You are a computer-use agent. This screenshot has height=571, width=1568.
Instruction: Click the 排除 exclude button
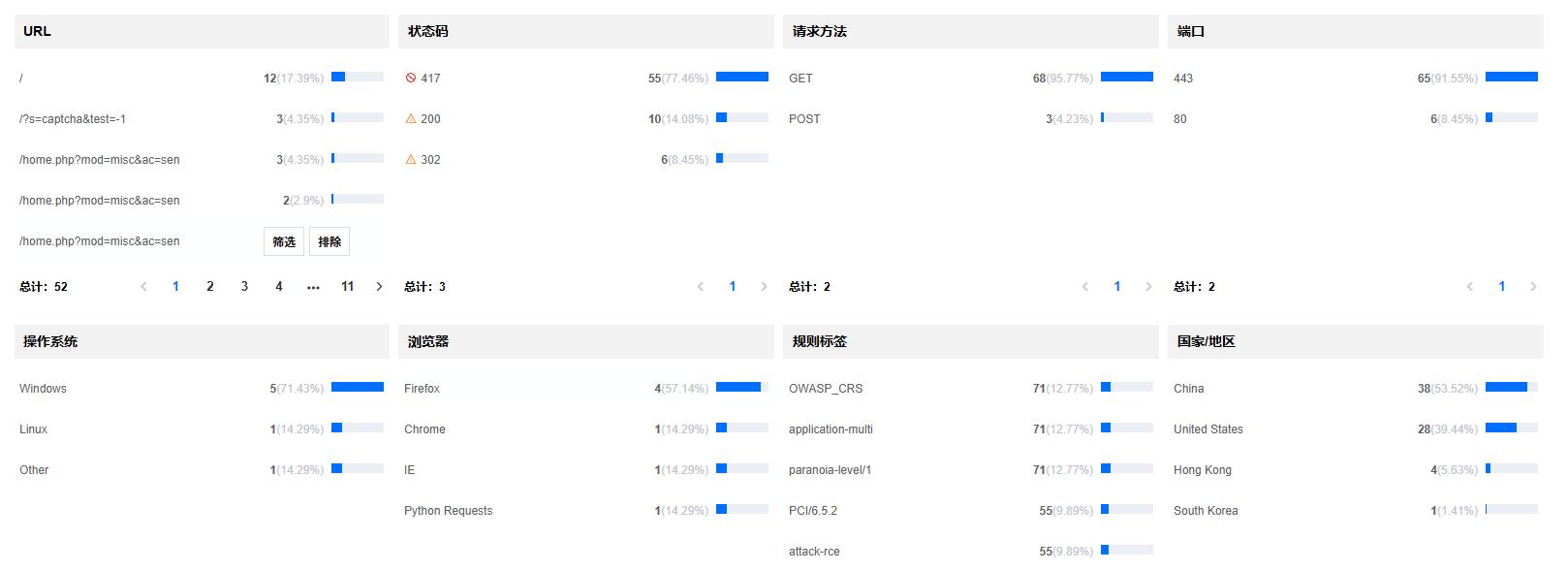click(329, 242)
